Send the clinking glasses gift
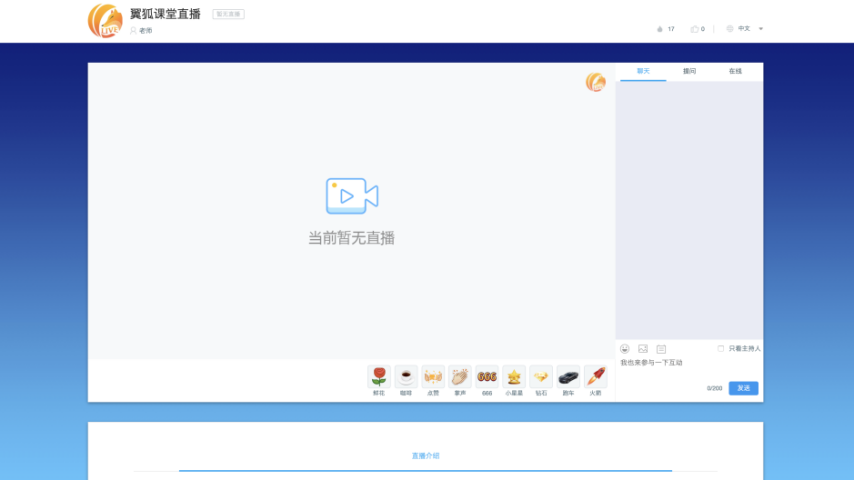This screenshot has height=480, width=854. pyautogui.click(x=433, y=377)
